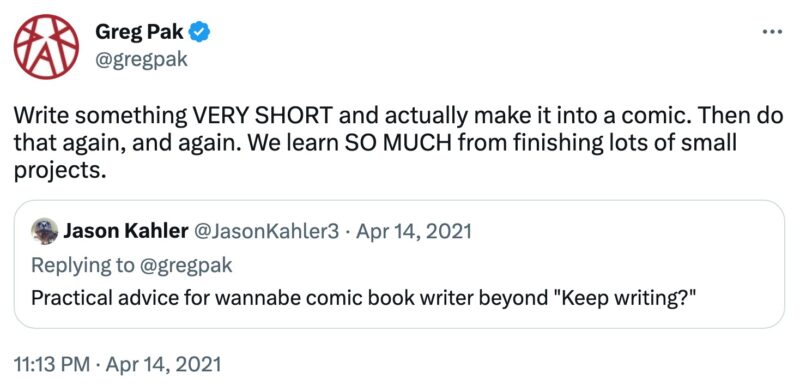800x391 pixels.
Task: Click the 11:13 PM time at the bottom
Action: [x=51, y=364]
